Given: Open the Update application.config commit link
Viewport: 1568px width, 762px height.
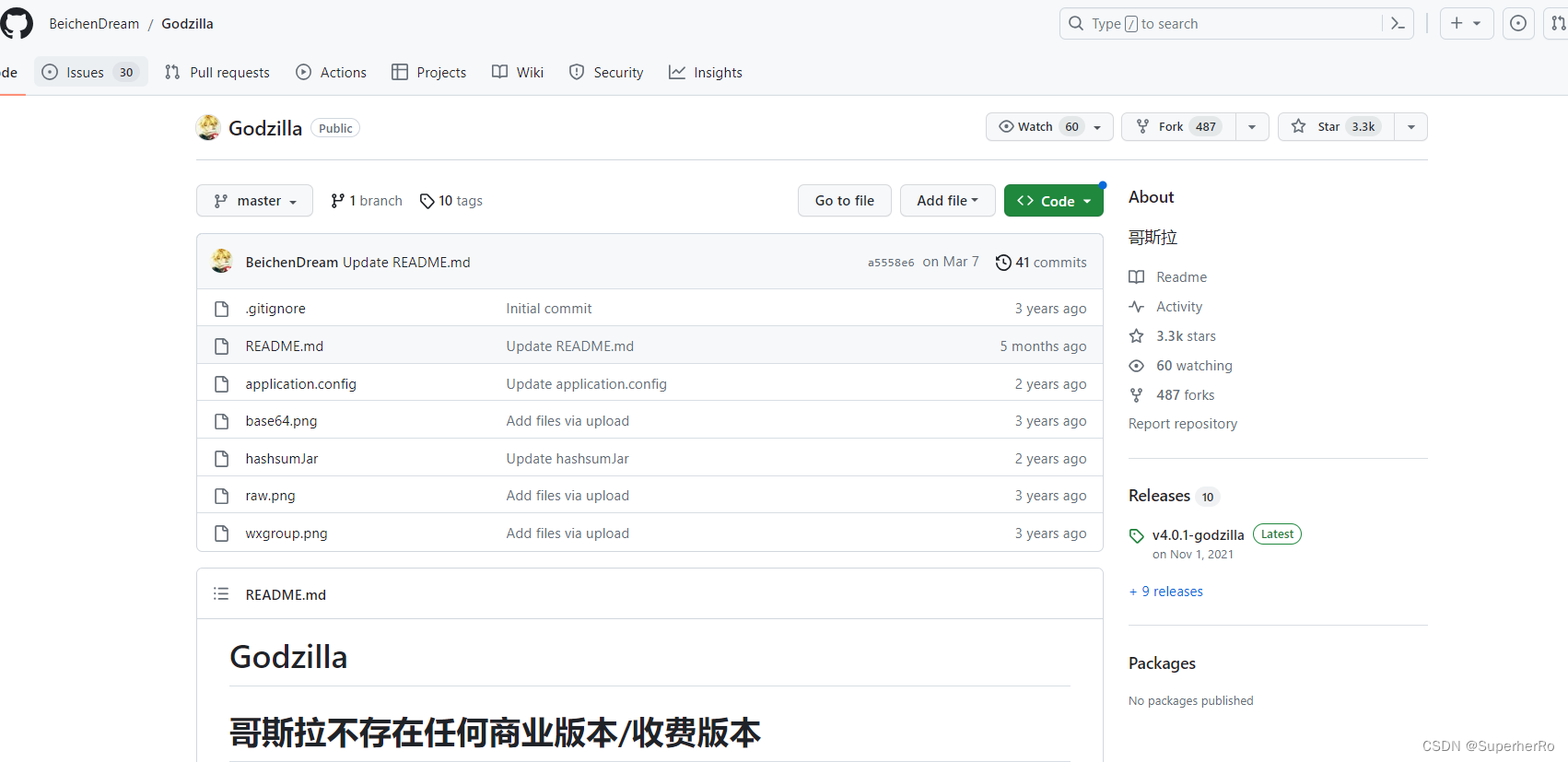Looking at the screenshot, I should 587,384.
